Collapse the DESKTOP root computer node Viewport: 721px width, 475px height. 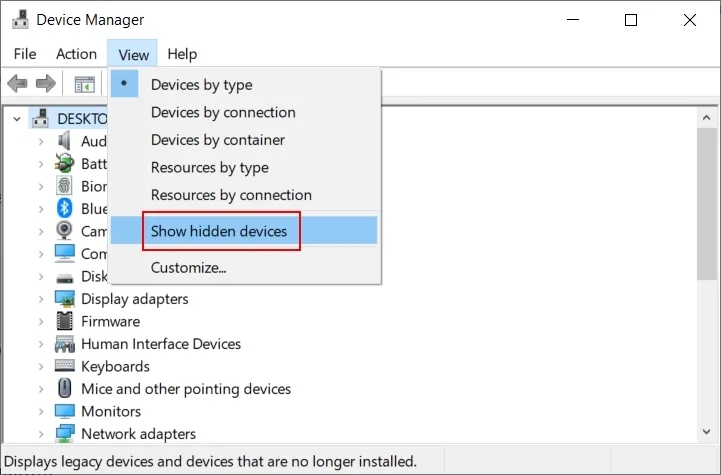17,119
